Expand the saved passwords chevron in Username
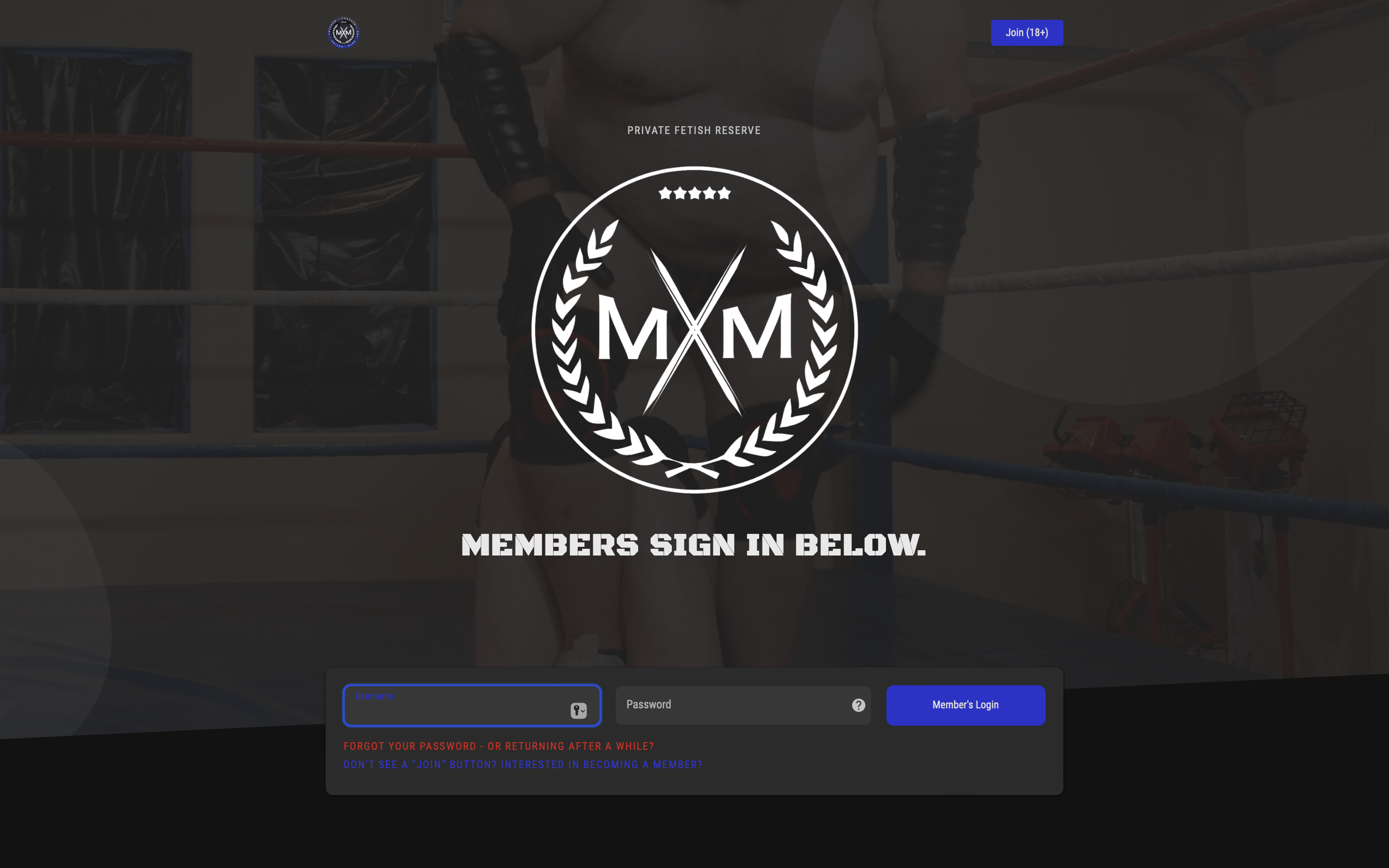Viewport: 1389px width, 868px height. click(x=583, y=711)
